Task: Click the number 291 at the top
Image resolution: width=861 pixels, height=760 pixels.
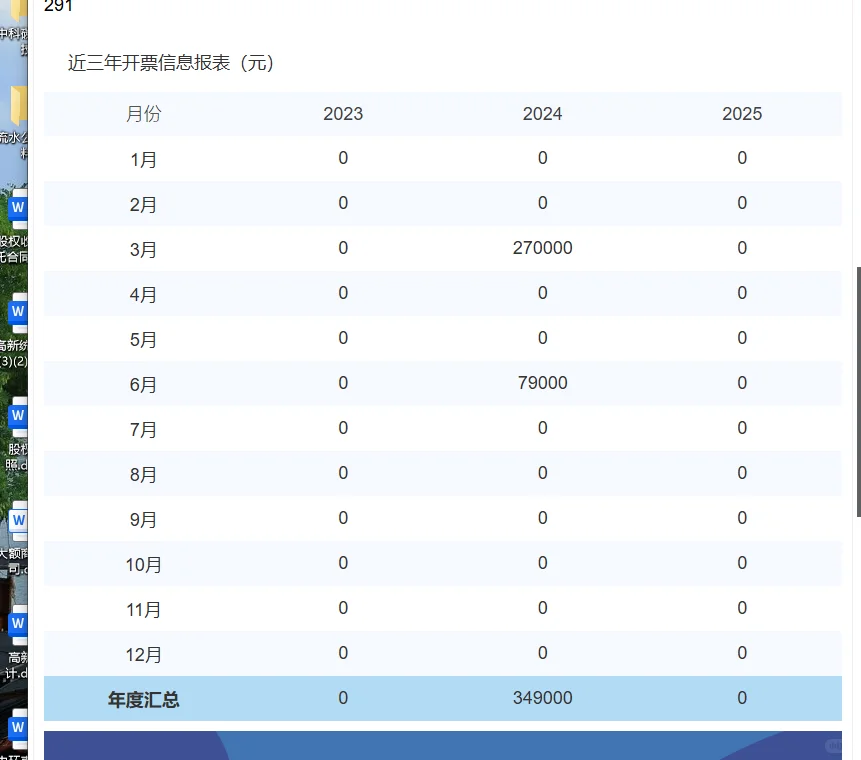Action: tap(58, 7)
